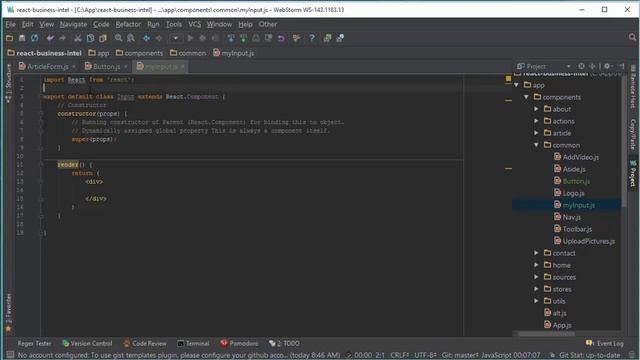Click the Redo toolbar icon
Viewport: 640px width, 360px height.
[62, 38]
